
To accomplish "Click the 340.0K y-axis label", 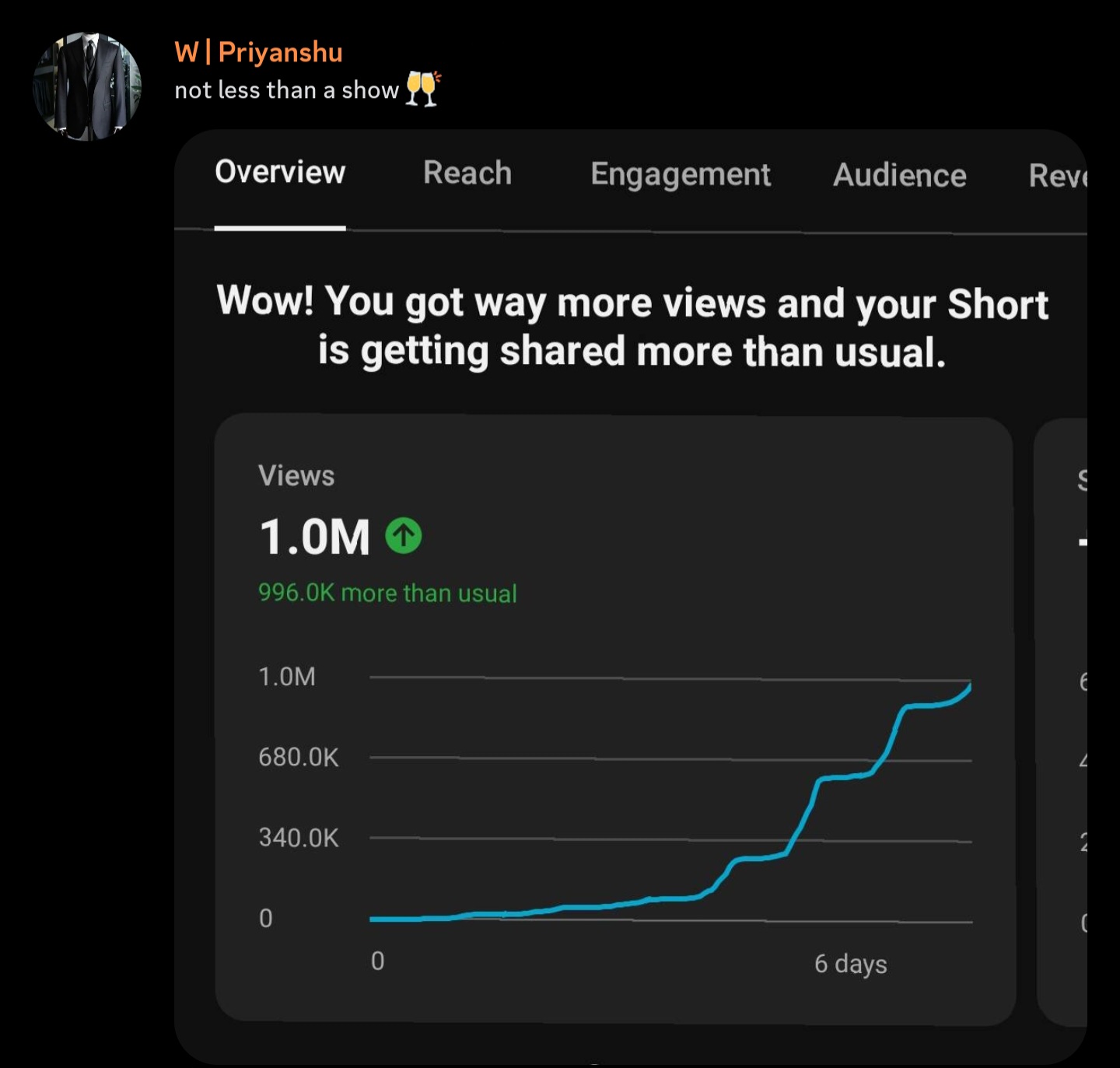I will click(x=299, y=838).
